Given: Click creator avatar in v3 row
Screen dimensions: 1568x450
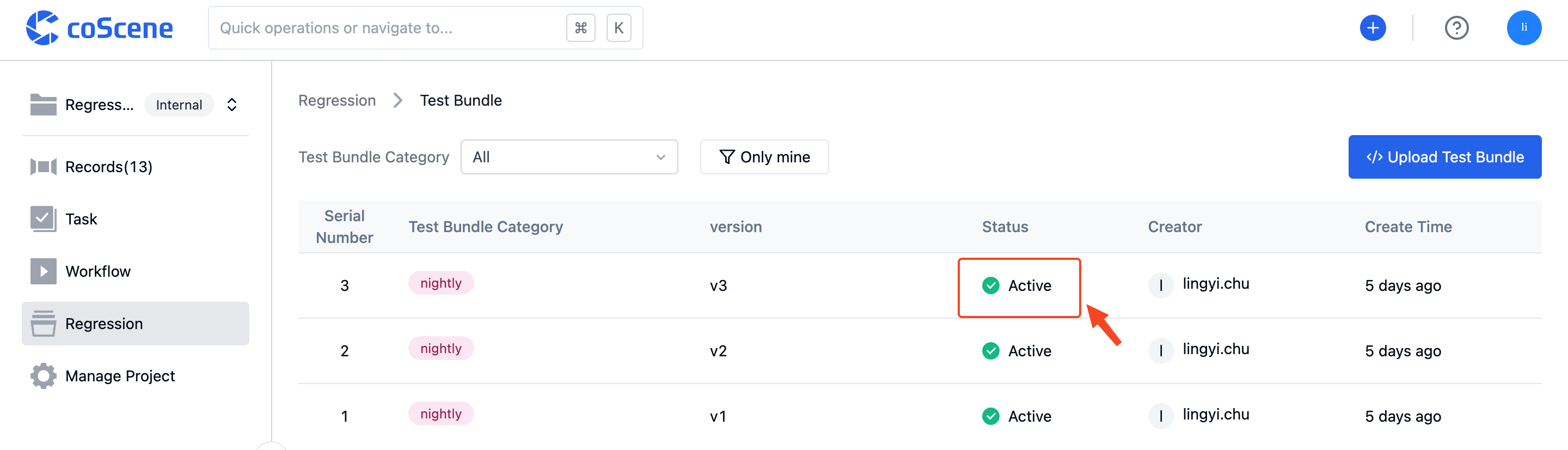Looking at the screenshot, I should (1161, 285).
